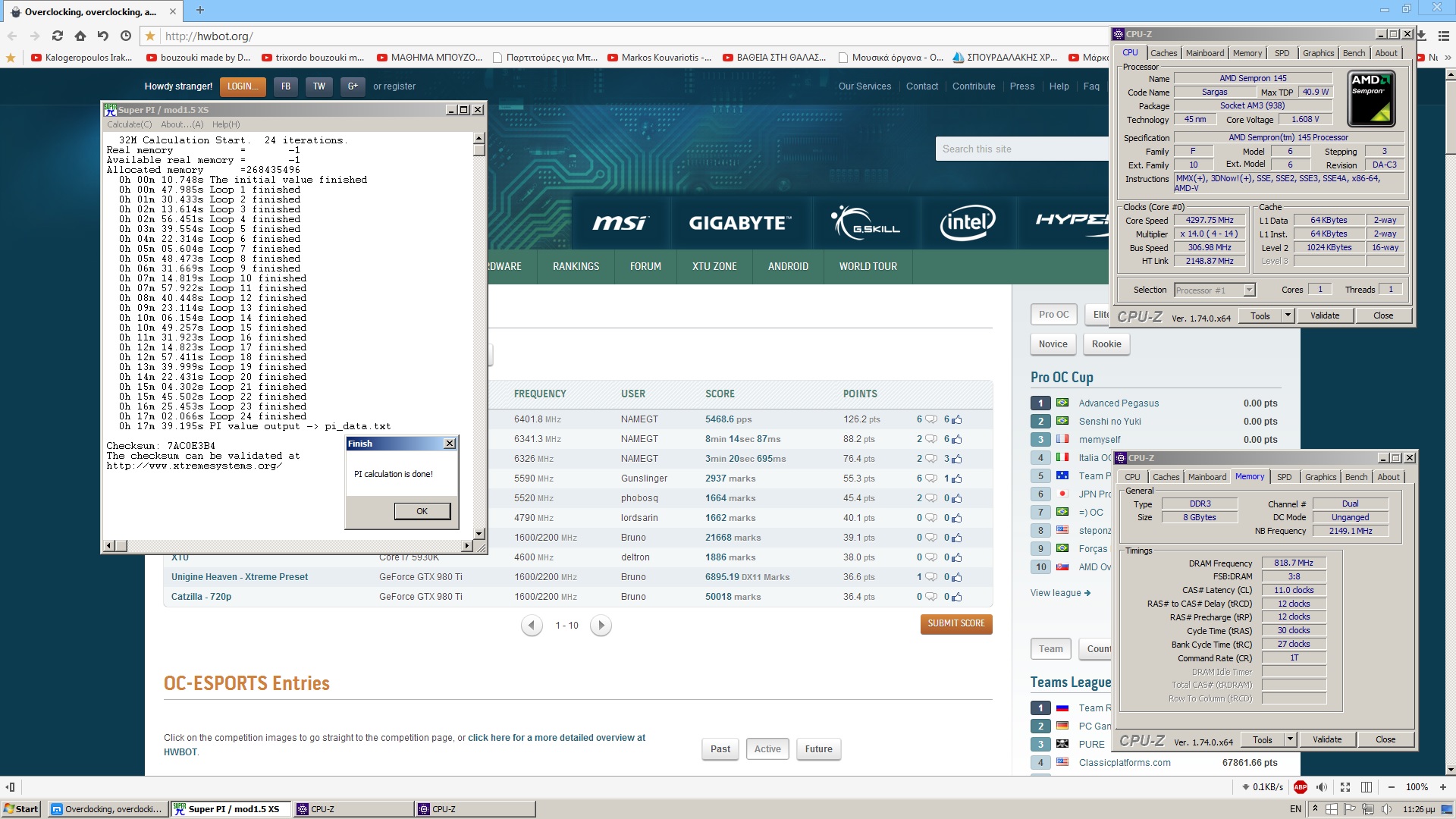This screenshot has width=1456, height=819.
Task: Open SPD tab in lower CPU-Z window
Action: pos(1284,477)
